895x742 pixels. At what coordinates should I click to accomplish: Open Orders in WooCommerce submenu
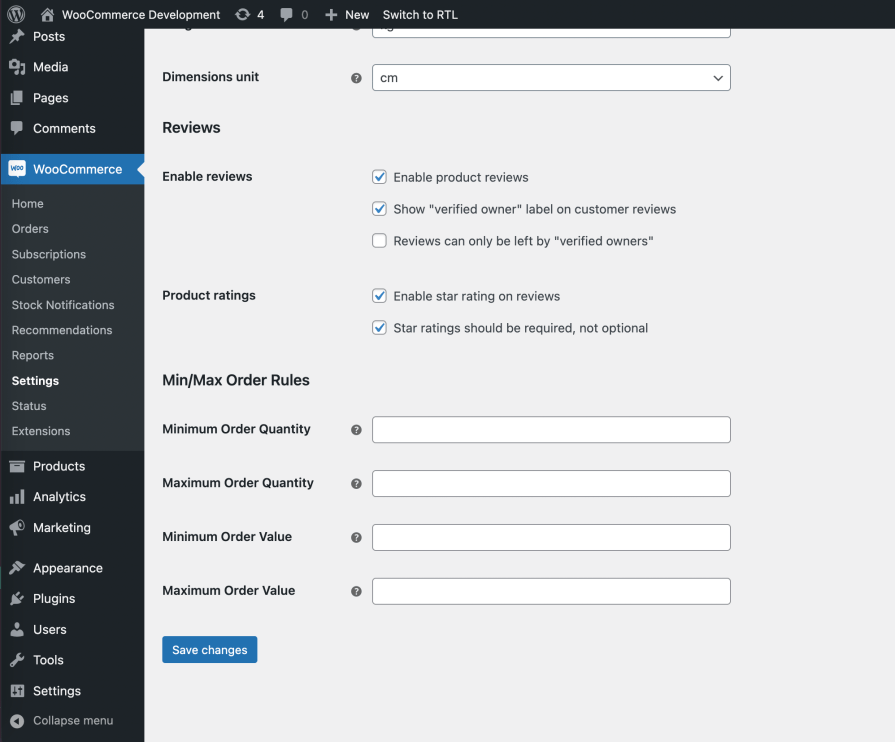[30, 229]
